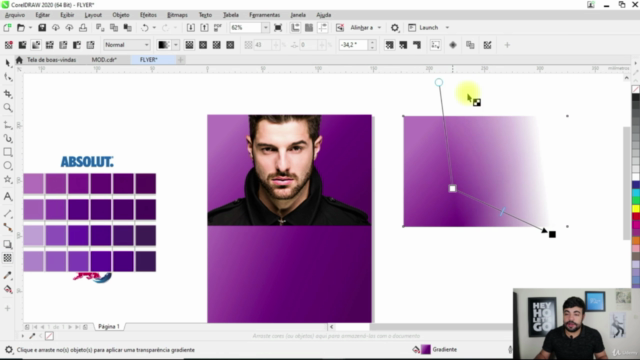Viewport: 640px width, 360px height.
Task: Select the Transparency checkerboard tool
Action: point(8,258)
